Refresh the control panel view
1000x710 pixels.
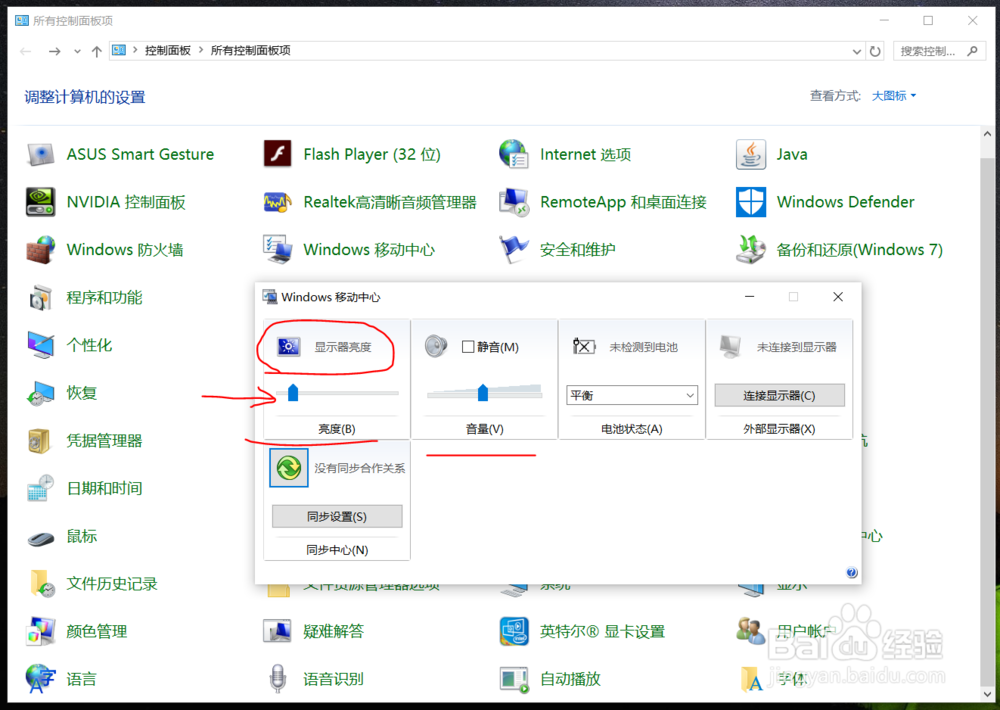875,51
